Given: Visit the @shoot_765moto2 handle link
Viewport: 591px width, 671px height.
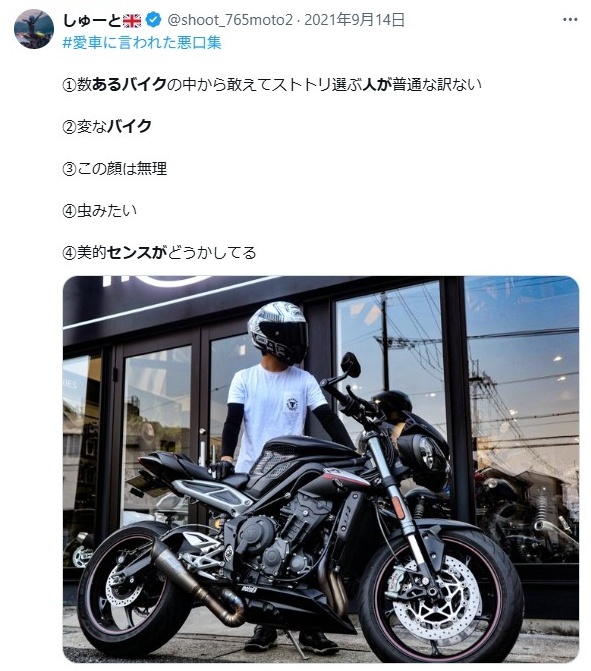Looking at the screenshot, I should [x=230, y=20].
